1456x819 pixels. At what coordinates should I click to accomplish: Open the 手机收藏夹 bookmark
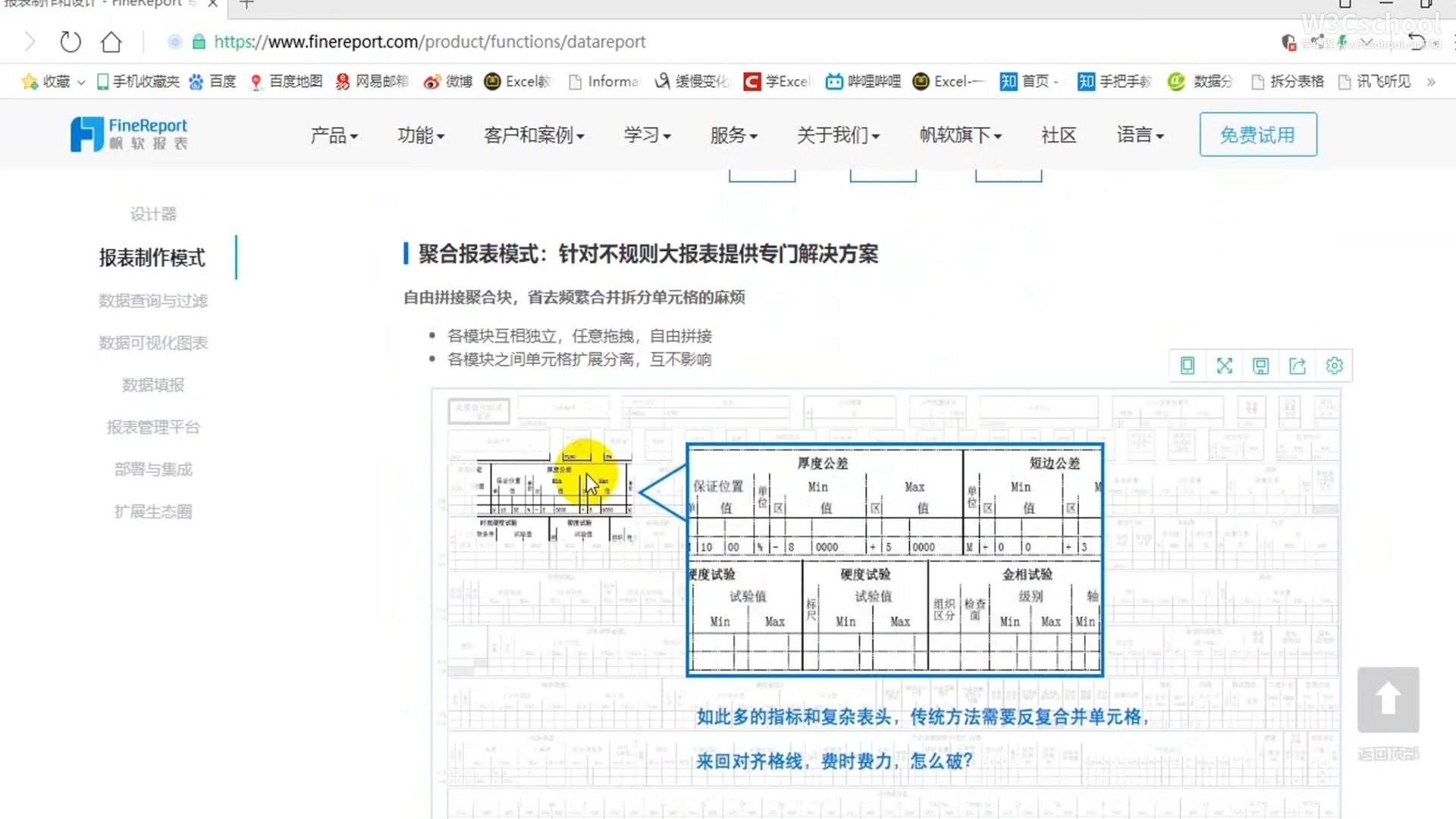pos(138,81)
